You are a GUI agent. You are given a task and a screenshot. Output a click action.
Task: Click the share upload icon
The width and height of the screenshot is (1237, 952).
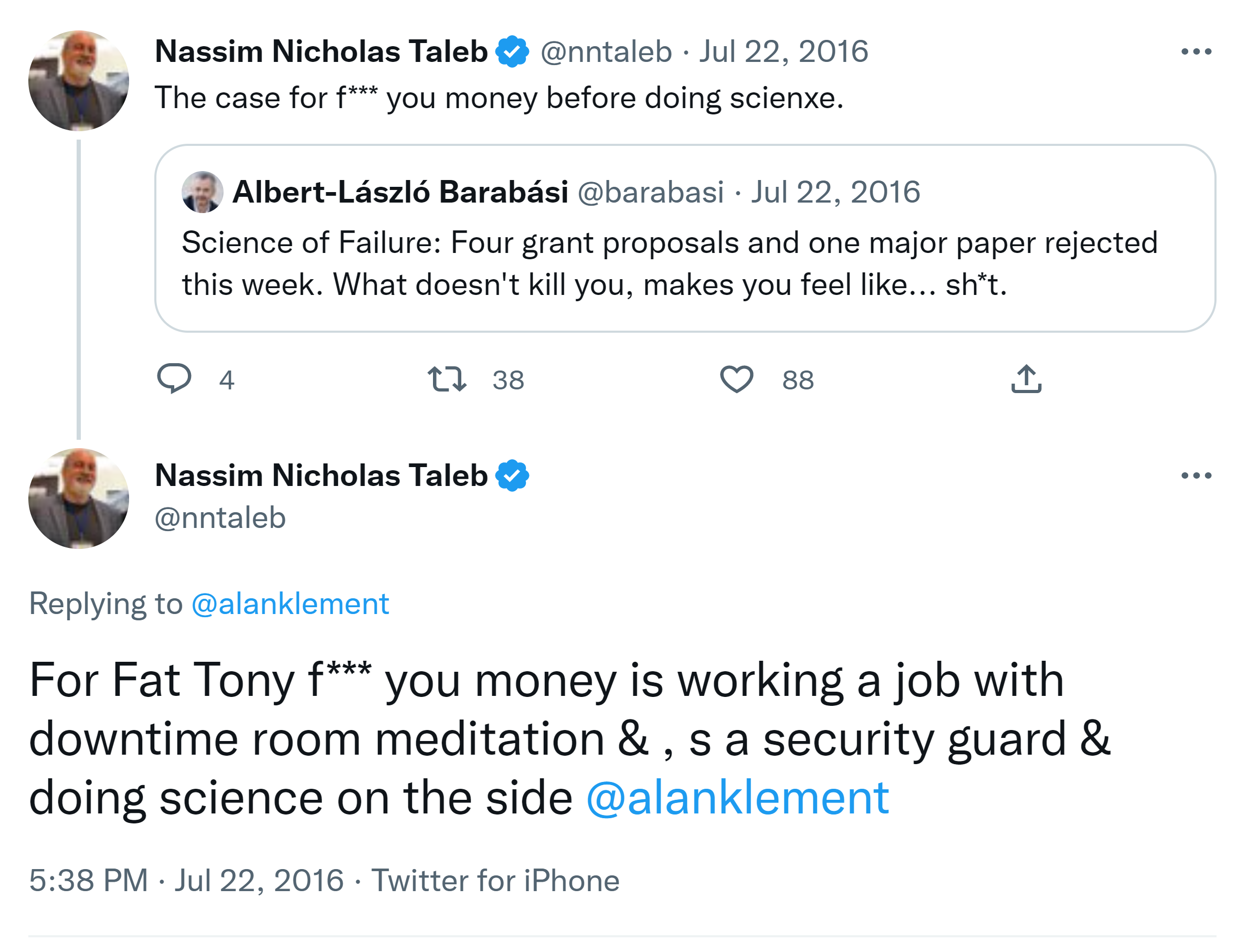[1025, 379]
